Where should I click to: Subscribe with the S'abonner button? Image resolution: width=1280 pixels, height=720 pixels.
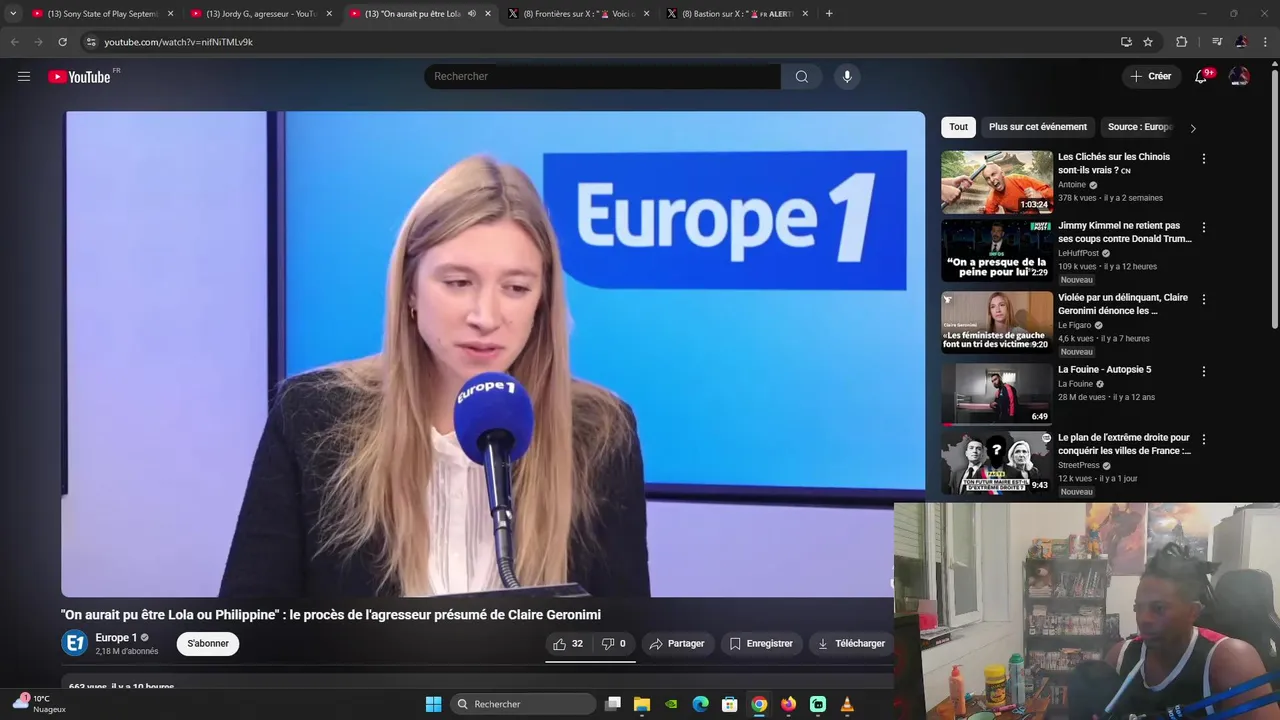click(x=208, y=644)
